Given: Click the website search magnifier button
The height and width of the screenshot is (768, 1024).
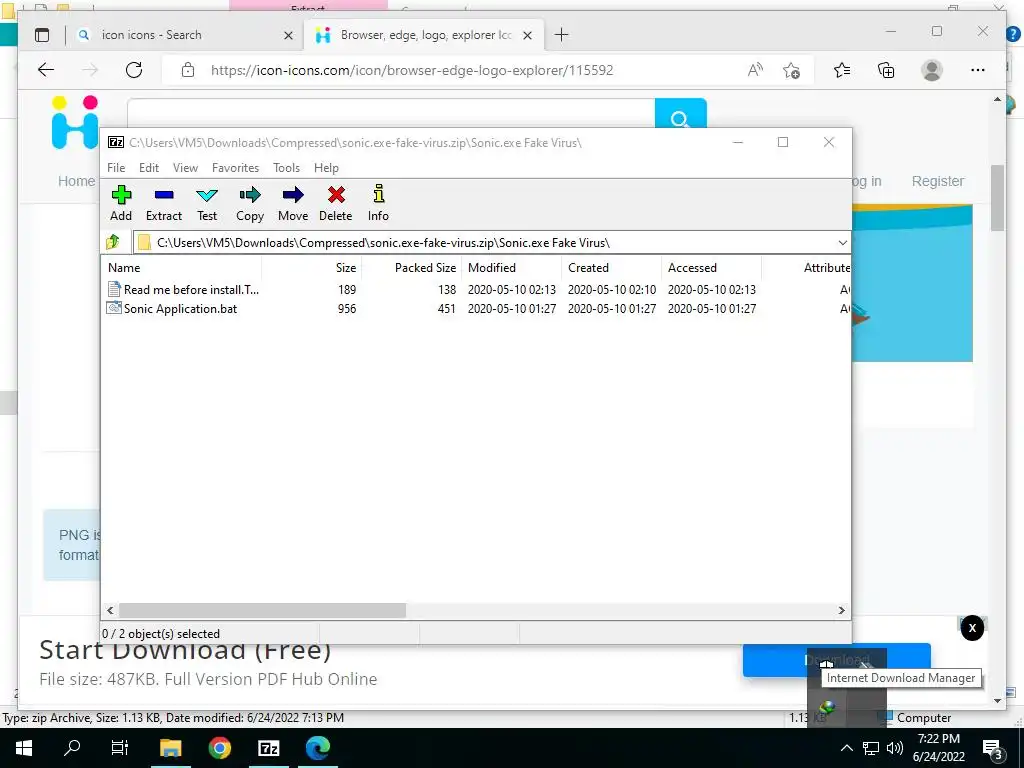Looking at the screenshot, I should click(680, 113).
